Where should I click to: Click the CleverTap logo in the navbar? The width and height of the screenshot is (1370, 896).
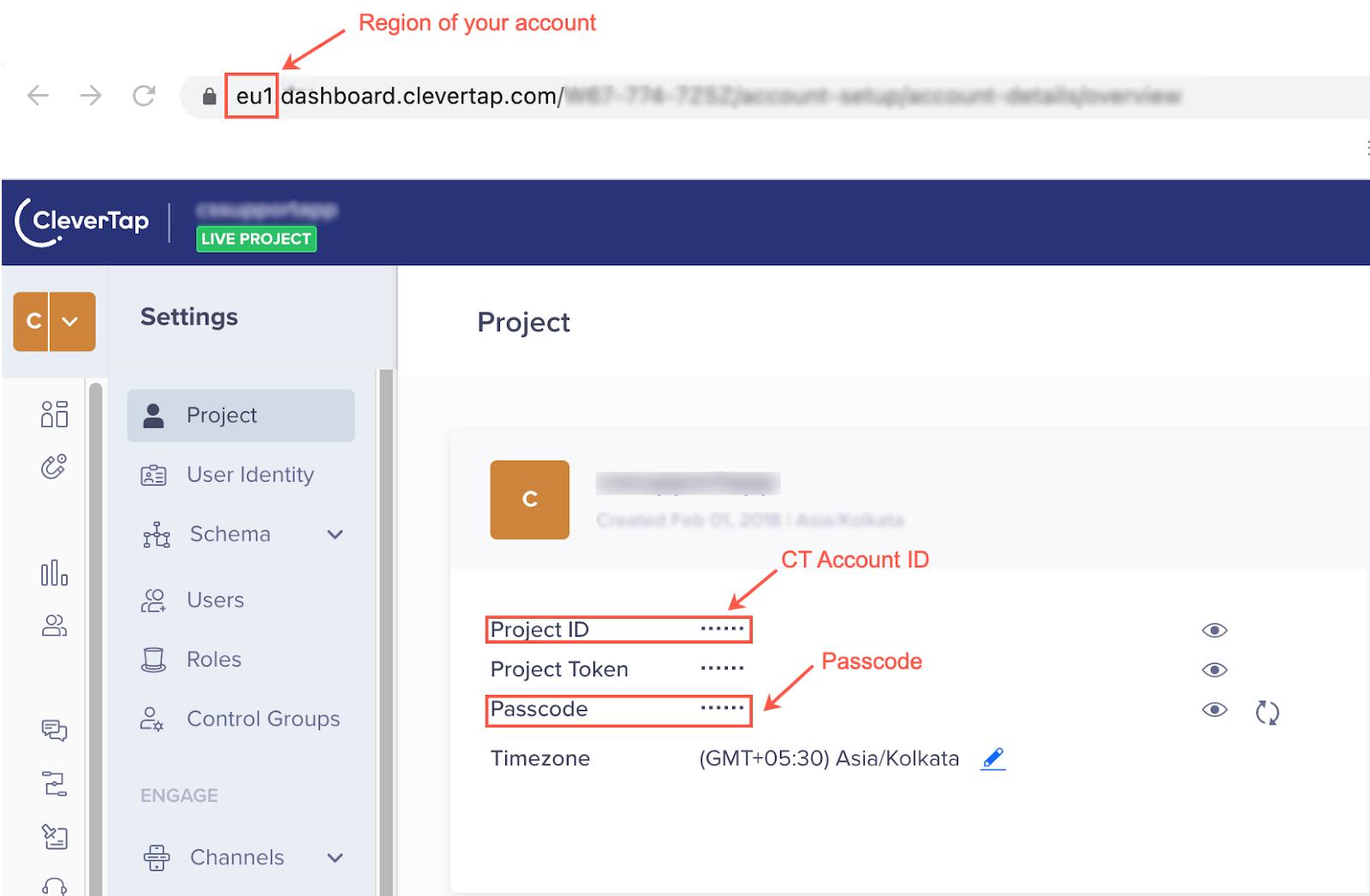tap(82, 221)
